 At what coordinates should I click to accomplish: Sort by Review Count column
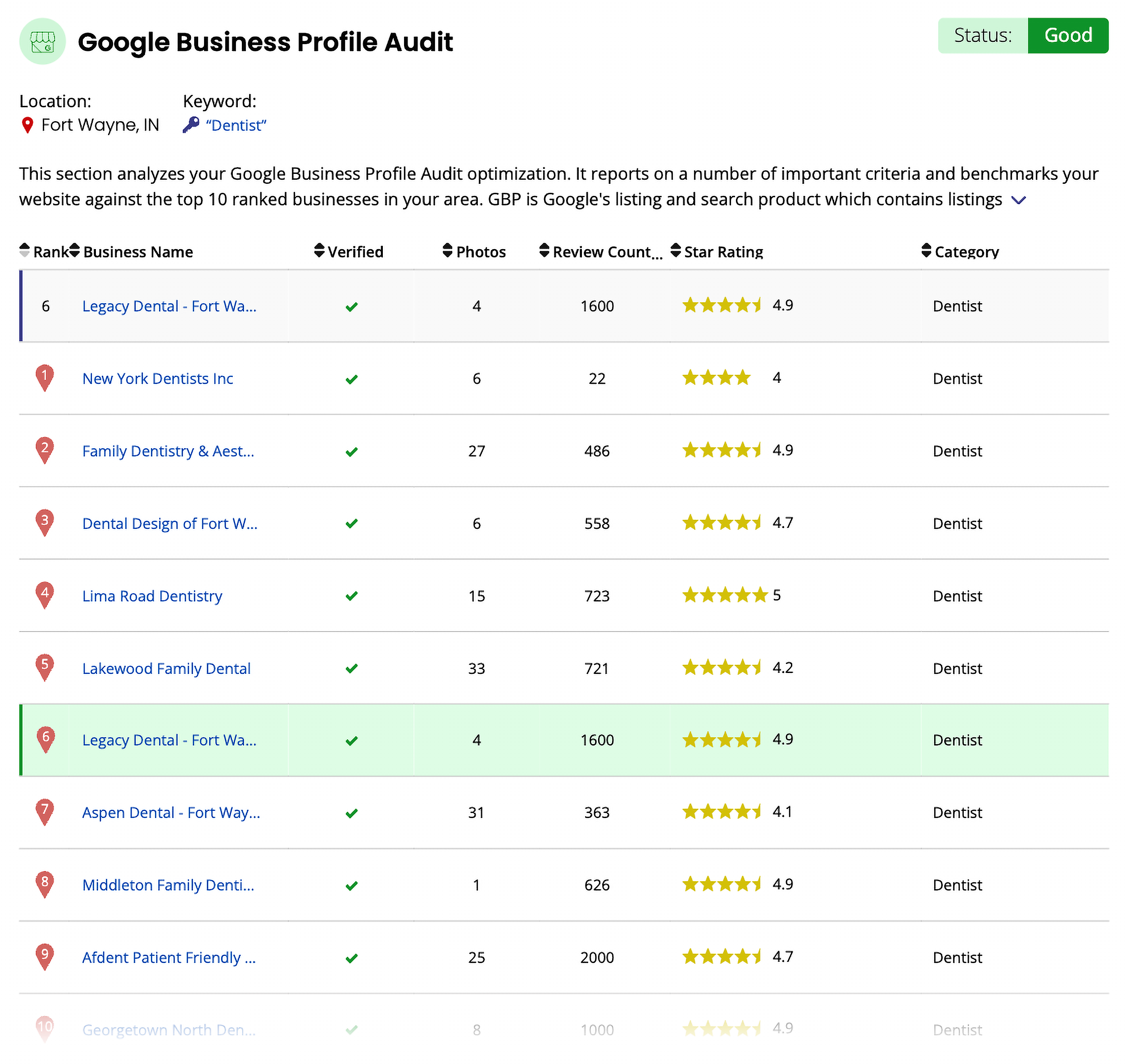tap(601, 251)
